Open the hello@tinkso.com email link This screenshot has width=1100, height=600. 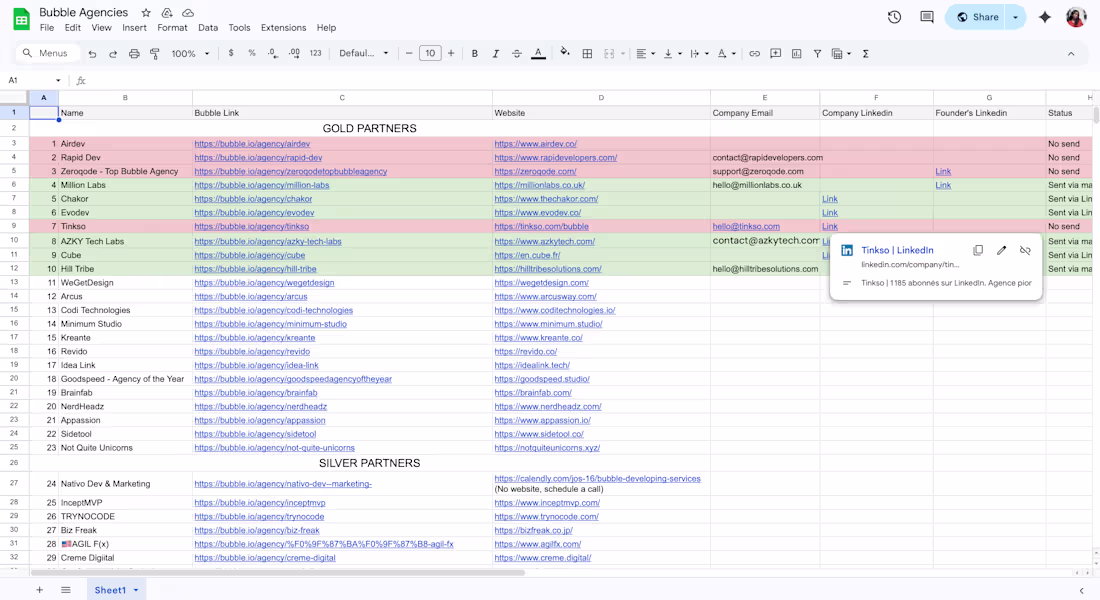point(746,227)
